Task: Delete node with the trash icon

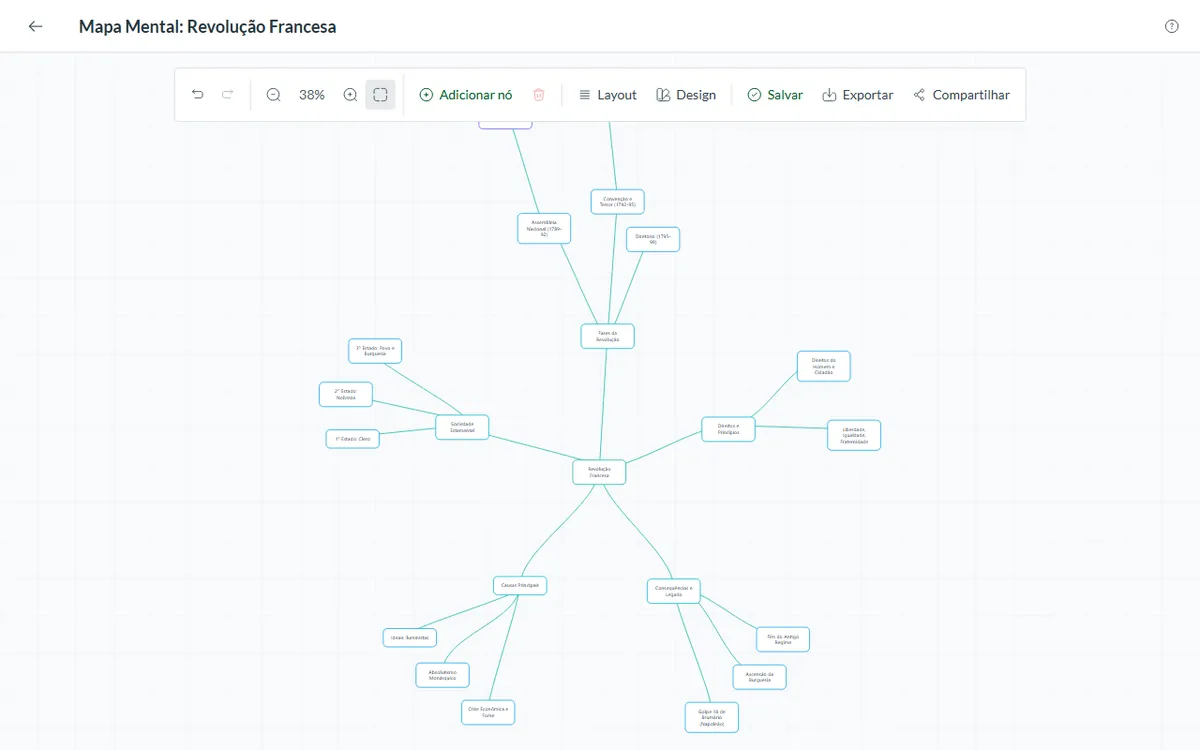Action: 539,95
